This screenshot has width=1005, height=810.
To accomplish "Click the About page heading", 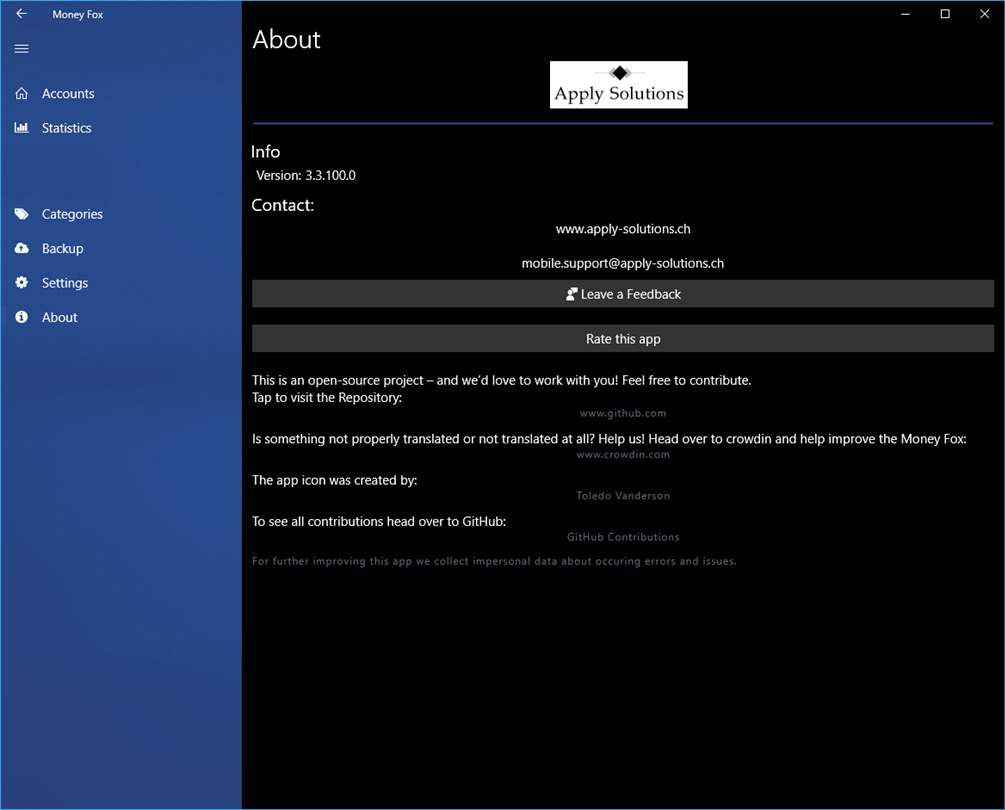I will [x=287, y=40].
